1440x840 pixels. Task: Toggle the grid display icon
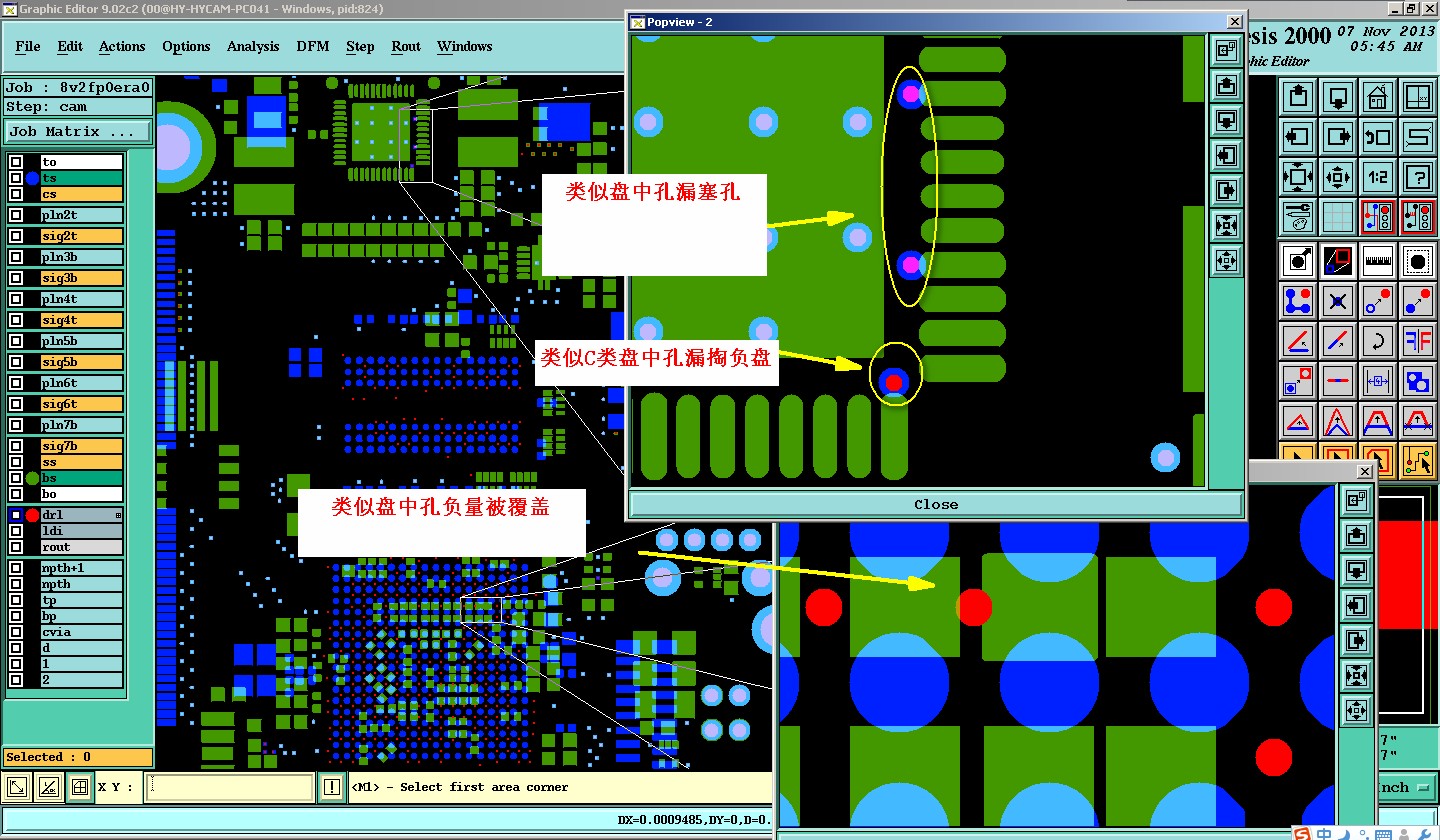coord(1338,216)
